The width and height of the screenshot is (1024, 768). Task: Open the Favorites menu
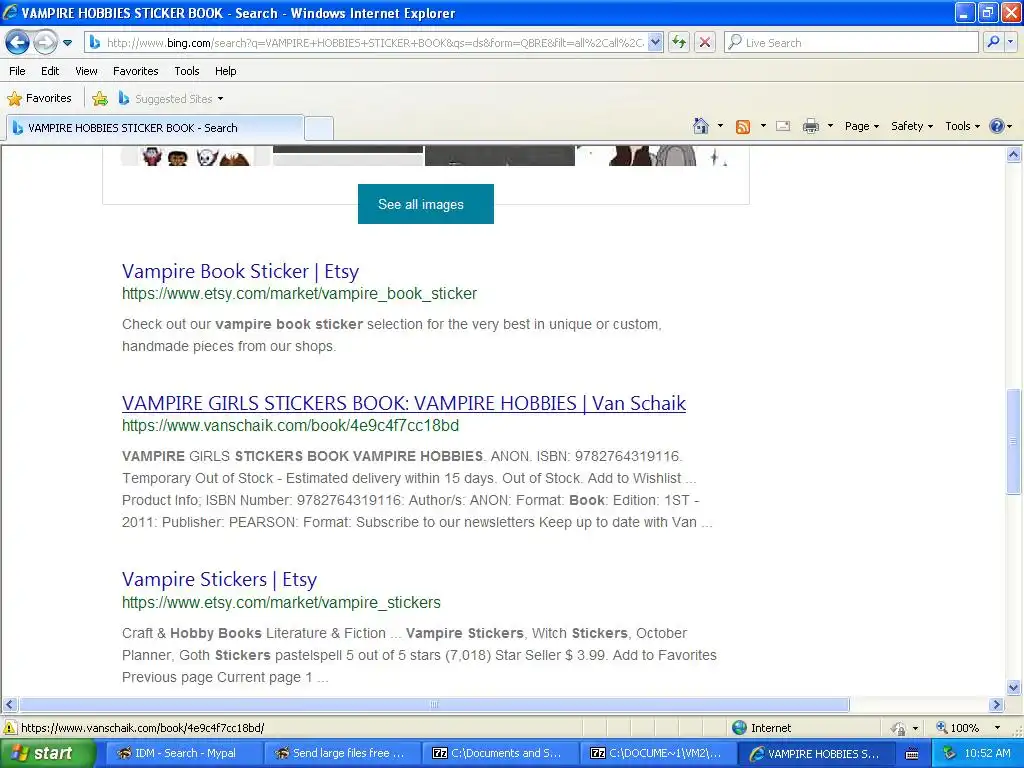135,71
